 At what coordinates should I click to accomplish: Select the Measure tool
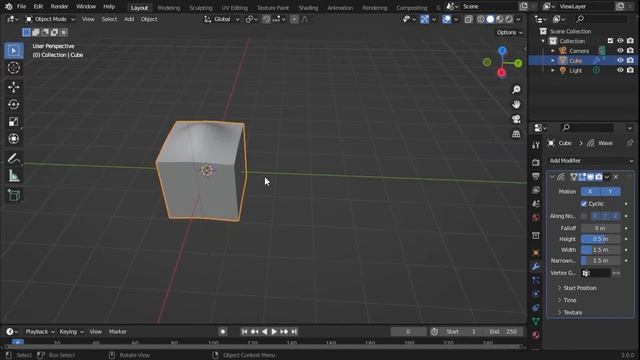pos(13,176)
